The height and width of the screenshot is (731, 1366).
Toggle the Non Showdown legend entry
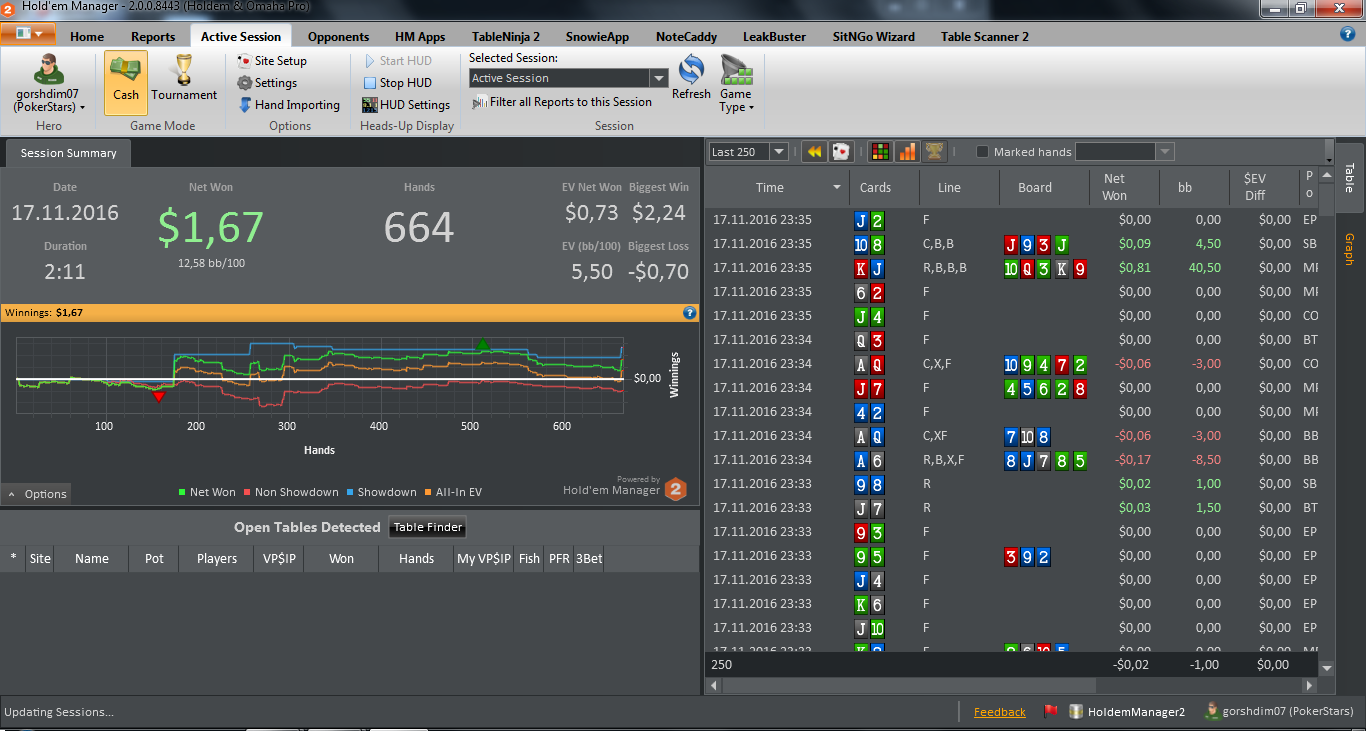(x=291, y=492)
